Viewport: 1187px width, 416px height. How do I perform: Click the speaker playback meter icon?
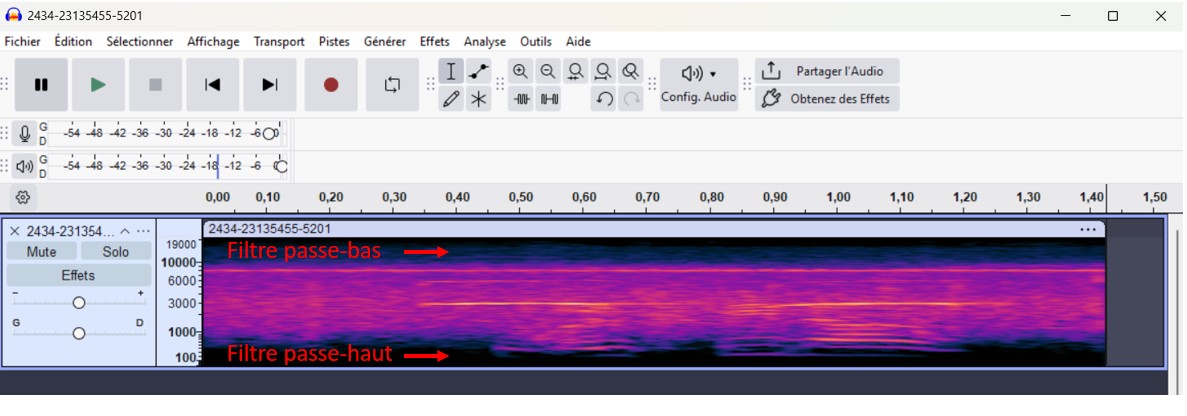[25, 166]
